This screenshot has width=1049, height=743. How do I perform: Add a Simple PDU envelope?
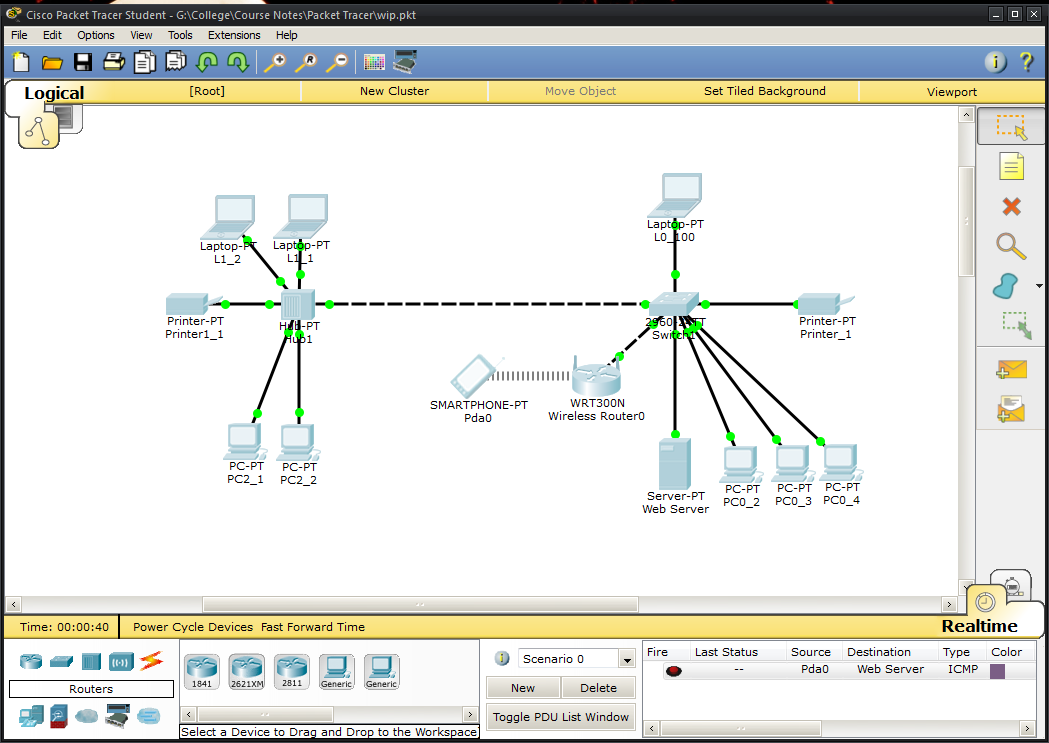tap(1011, 368)
